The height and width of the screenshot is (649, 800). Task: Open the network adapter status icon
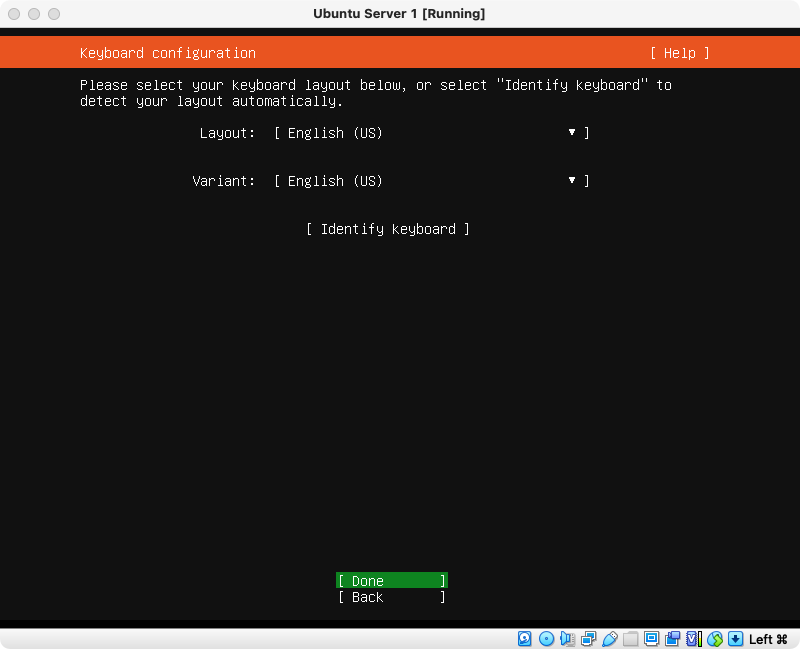click(x=588, y=638)
